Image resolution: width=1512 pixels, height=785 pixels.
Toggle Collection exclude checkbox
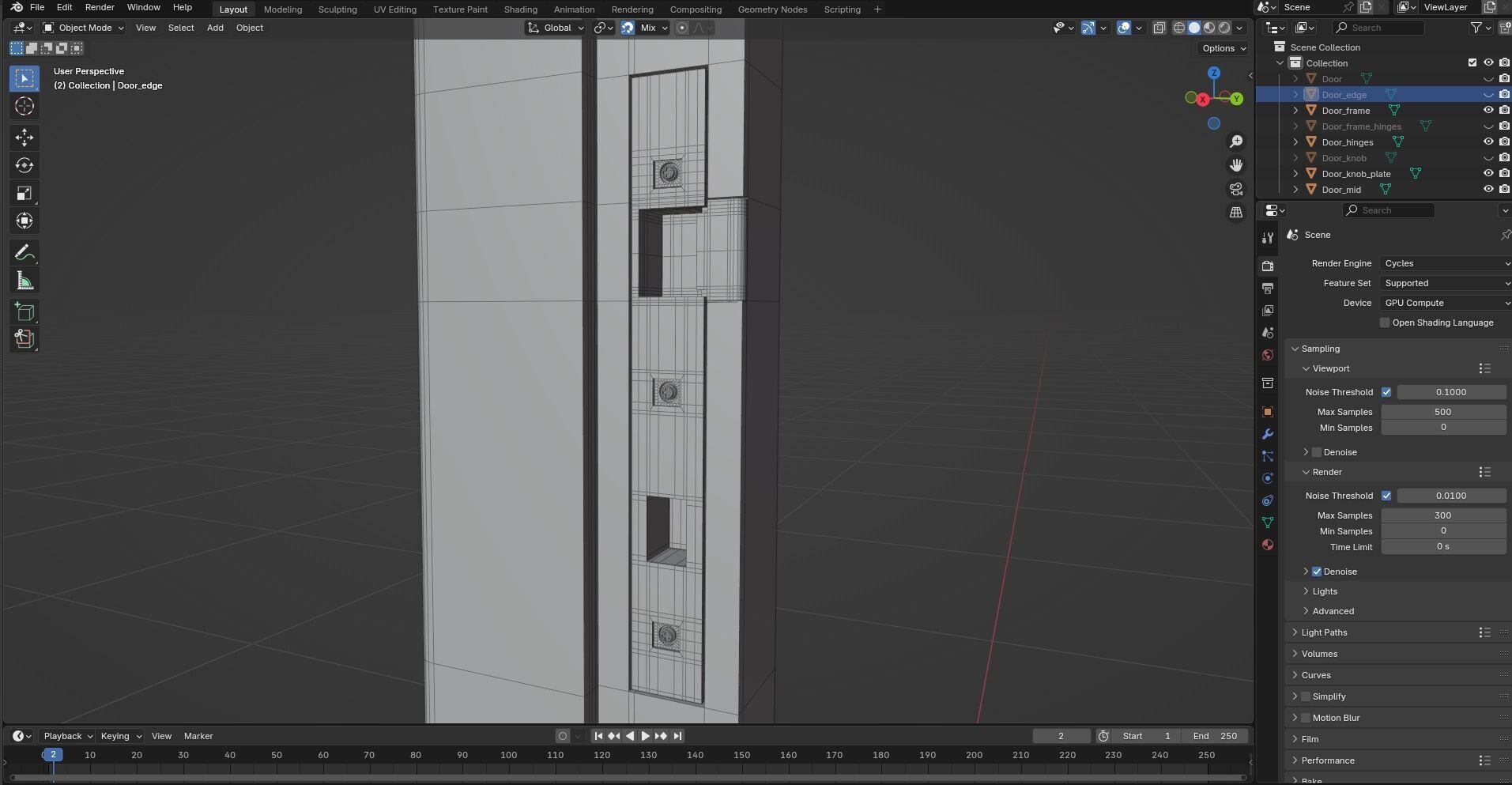pos(1472,63)
